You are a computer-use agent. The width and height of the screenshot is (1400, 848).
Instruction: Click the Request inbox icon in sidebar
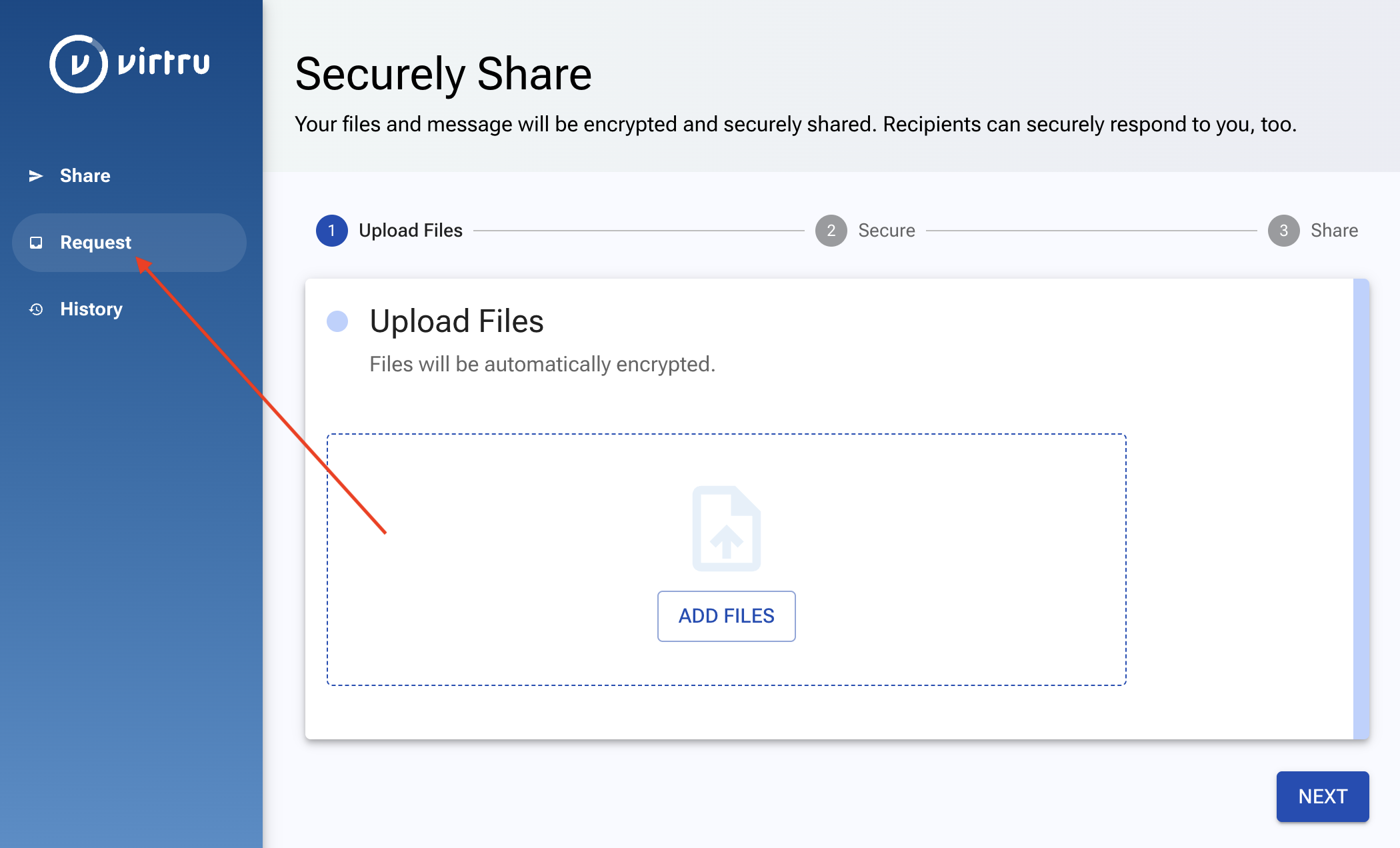[36, 243]
